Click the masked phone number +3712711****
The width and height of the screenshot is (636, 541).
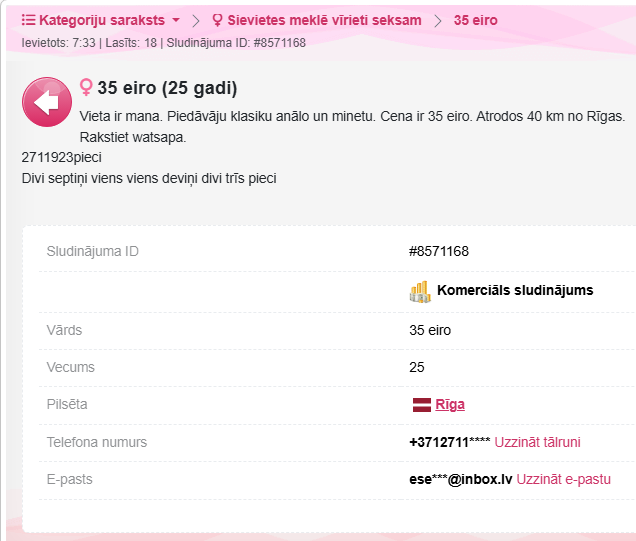(450, 442)
